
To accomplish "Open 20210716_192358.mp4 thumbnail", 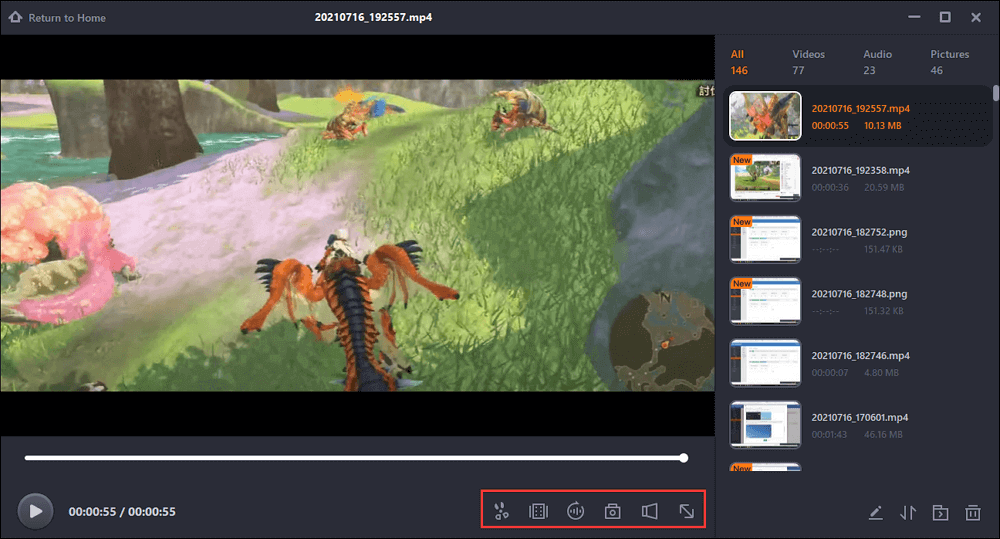I will click(x=765, y=178).
